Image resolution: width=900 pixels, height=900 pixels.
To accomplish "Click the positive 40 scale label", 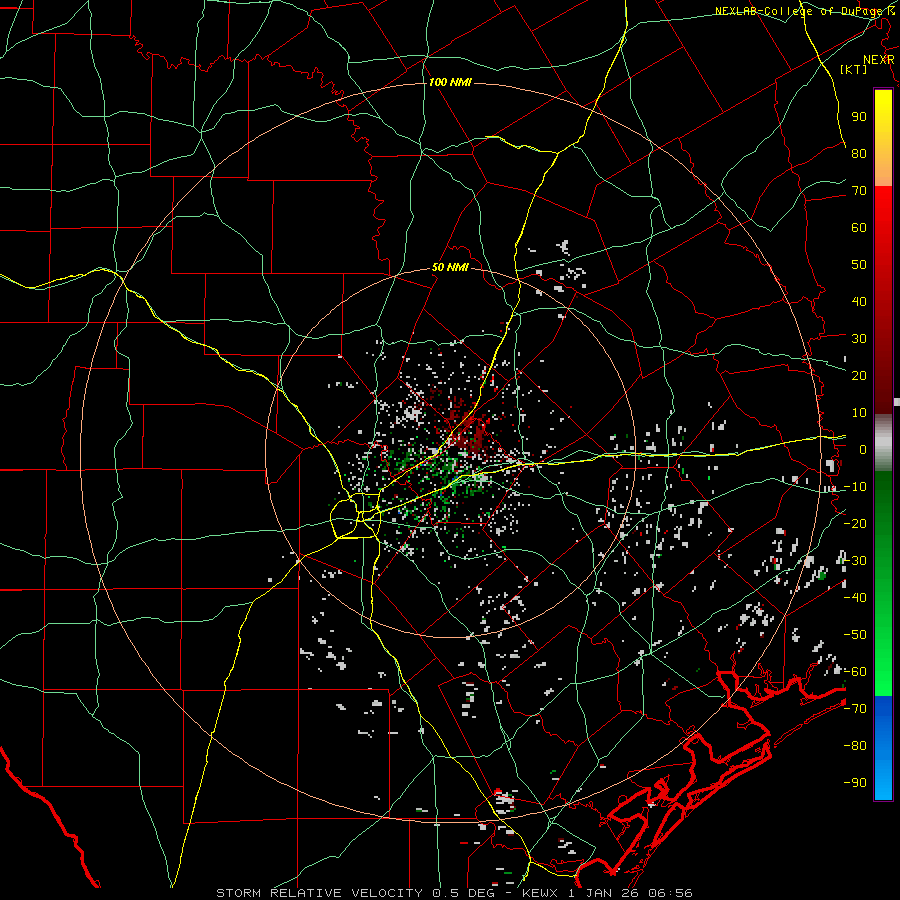I will coord(859,301).
